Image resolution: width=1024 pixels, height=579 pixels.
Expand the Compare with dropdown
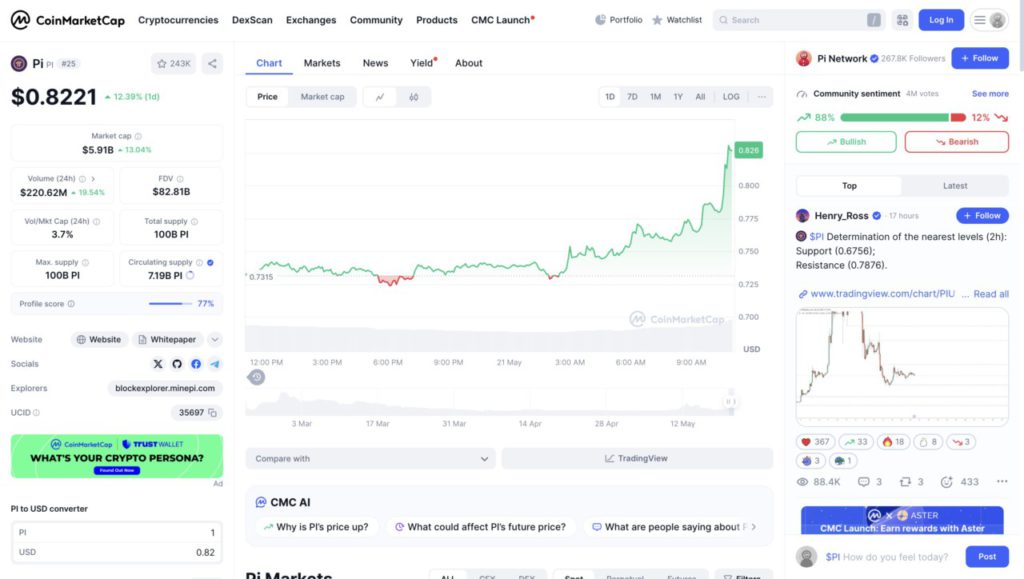[370, 459]
